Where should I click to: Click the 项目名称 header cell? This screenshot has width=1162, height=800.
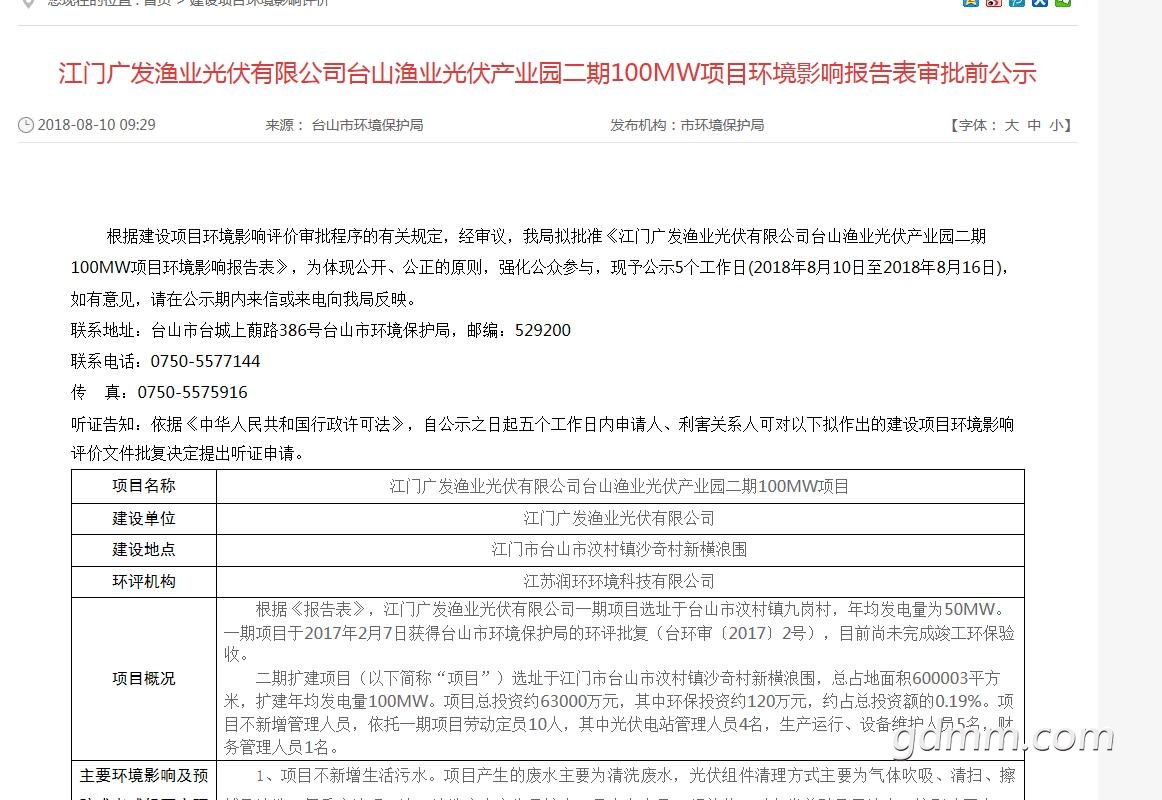coord(144,486)
